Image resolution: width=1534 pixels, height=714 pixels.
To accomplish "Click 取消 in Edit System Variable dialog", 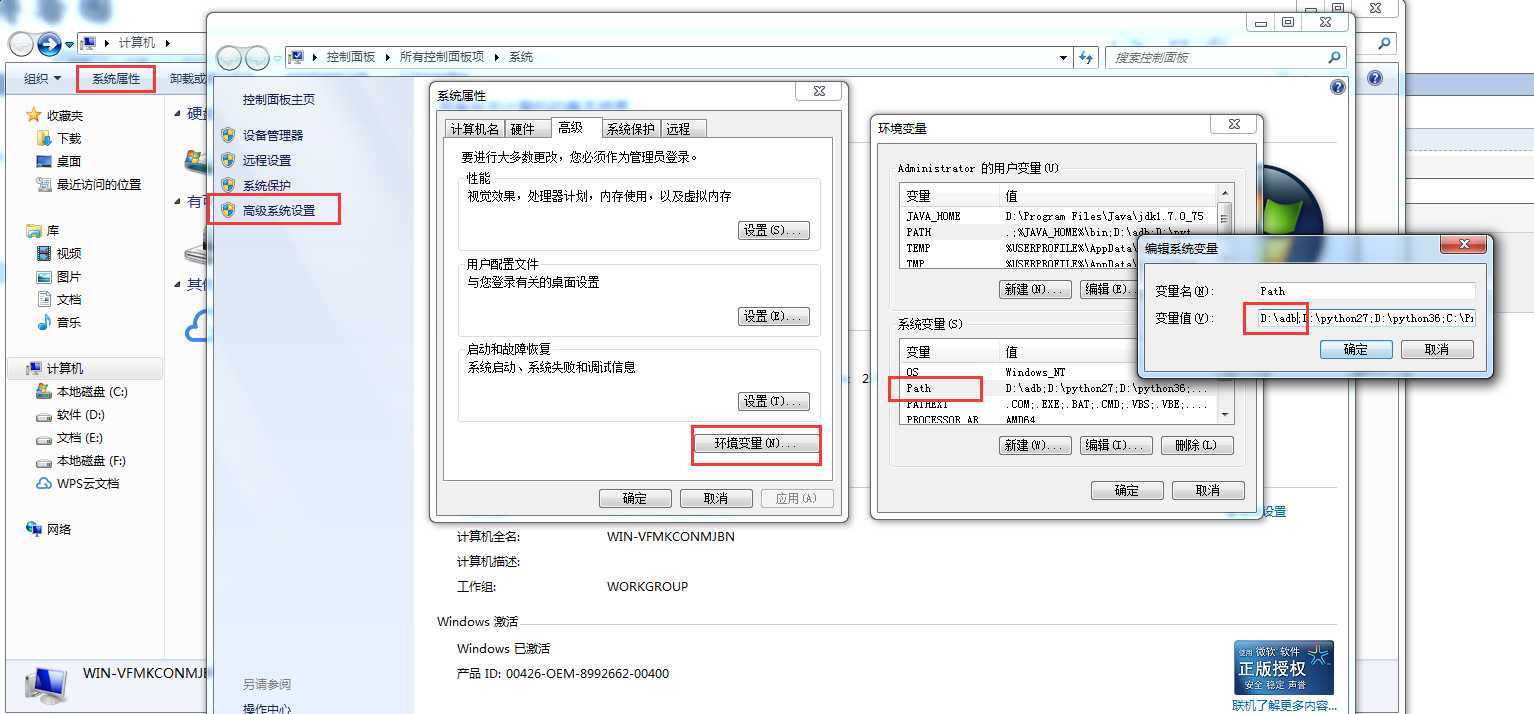I will coord(1437,349).
